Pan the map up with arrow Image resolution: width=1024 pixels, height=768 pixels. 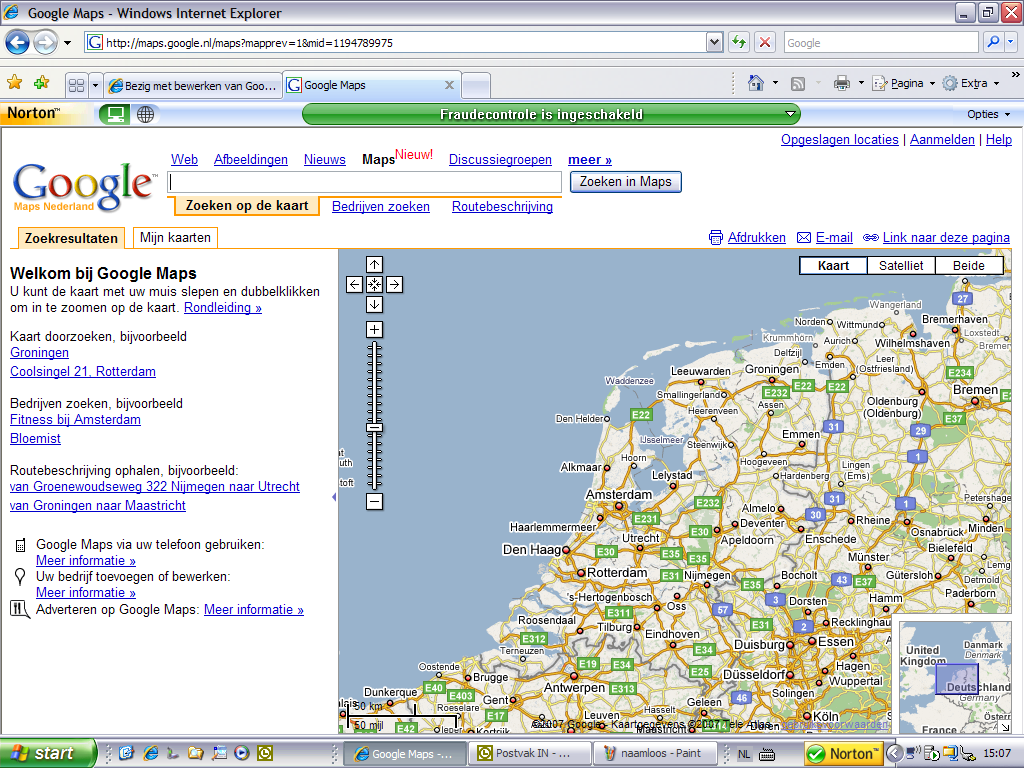pyautogui.click(x=374, y=264)
